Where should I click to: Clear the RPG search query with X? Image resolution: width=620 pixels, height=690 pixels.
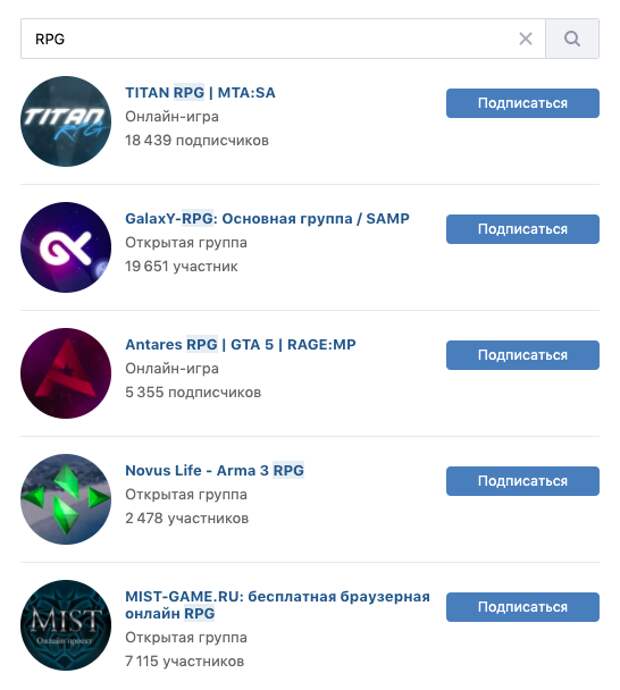pos(525,39)
